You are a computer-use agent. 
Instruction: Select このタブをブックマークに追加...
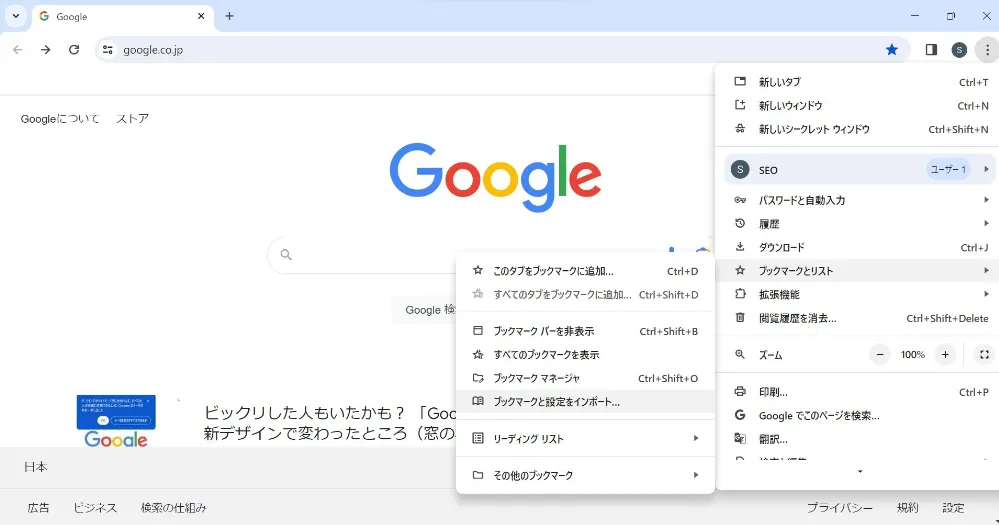(x=586, y=271)
